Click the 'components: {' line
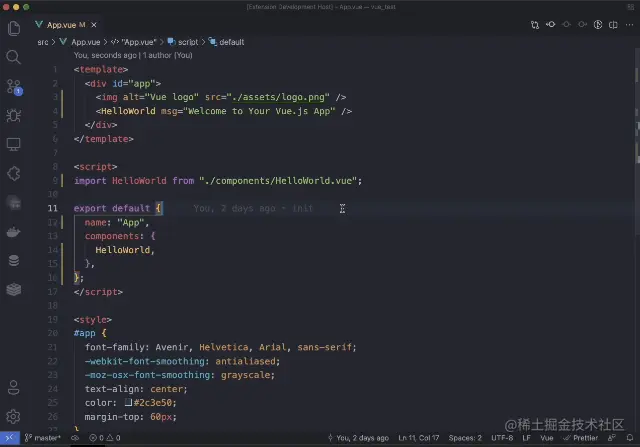The width and height of the screenshot is (640, 447). 120,236
